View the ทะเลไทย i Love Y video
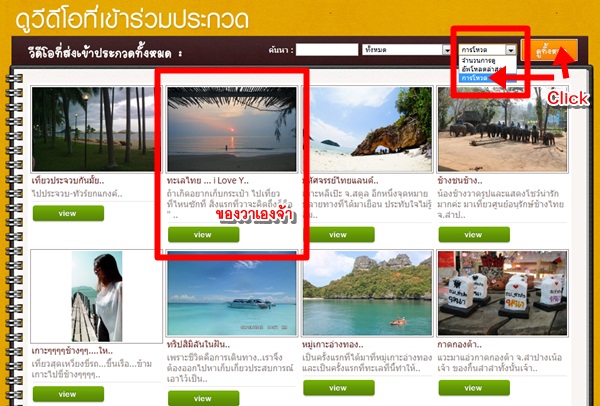600x406 pixels. coord(204,235)
